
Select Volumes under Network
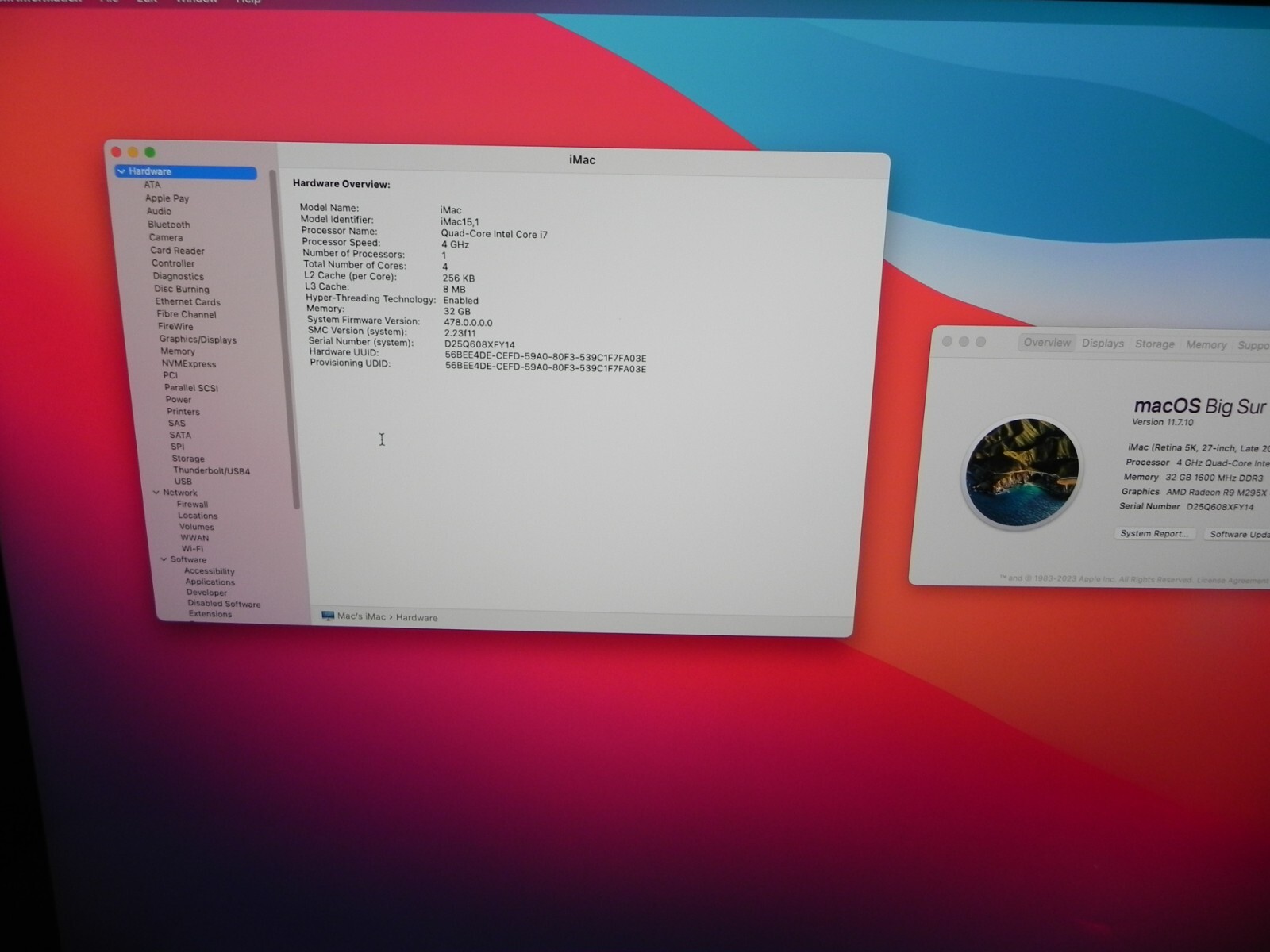point(196,527)
